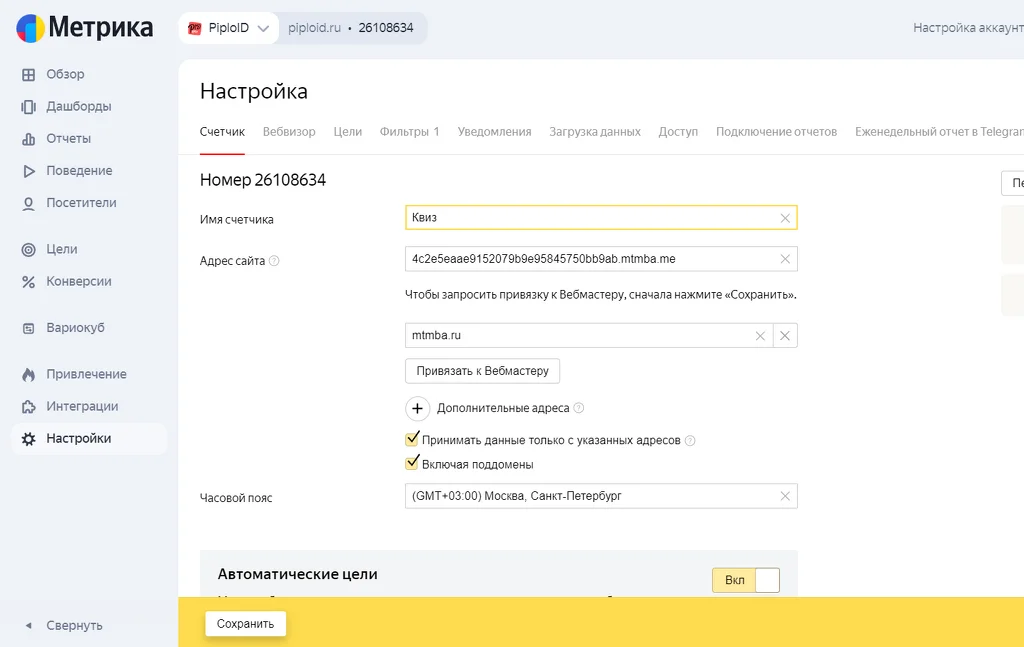
Task: Click the Сохранить button
Action: click(x=246, y=623)
